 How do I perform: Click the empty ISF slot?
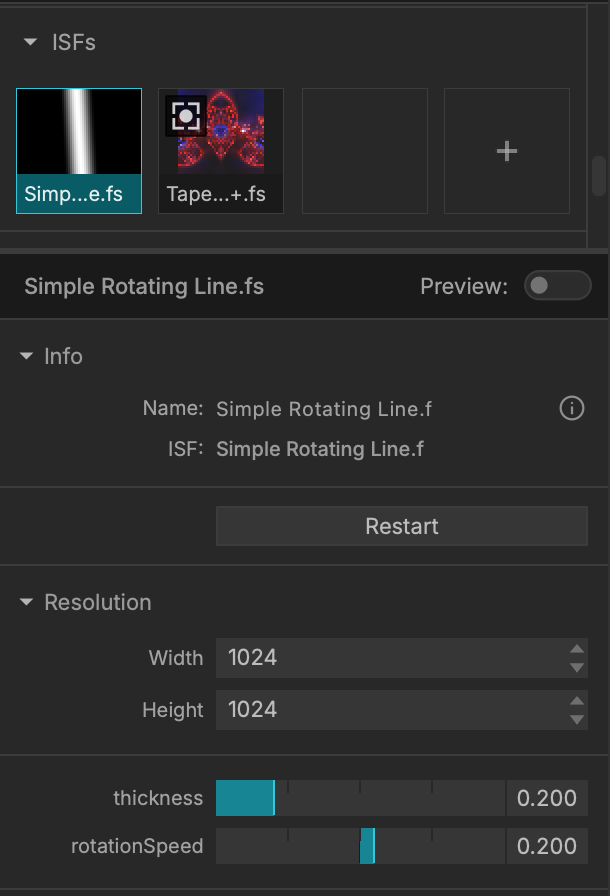(x=364, y=151)
